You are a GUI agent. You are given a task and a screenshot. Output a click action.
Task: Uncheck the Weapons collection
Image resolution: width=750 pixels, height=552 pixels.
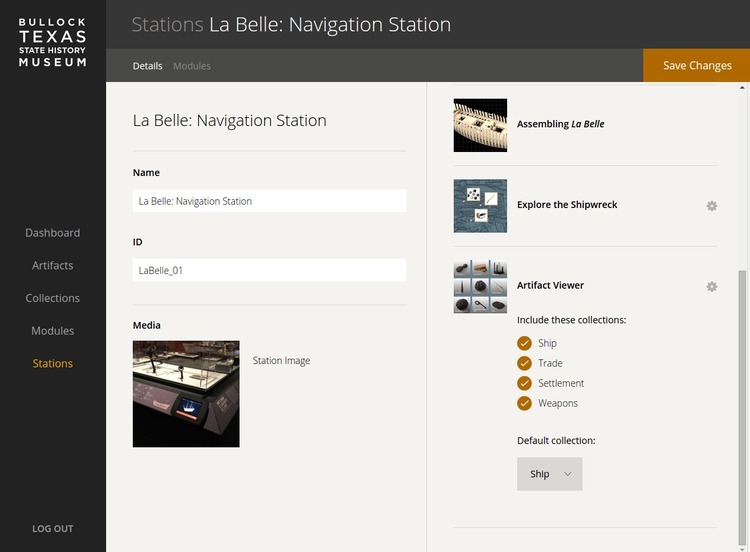point(524,403)
